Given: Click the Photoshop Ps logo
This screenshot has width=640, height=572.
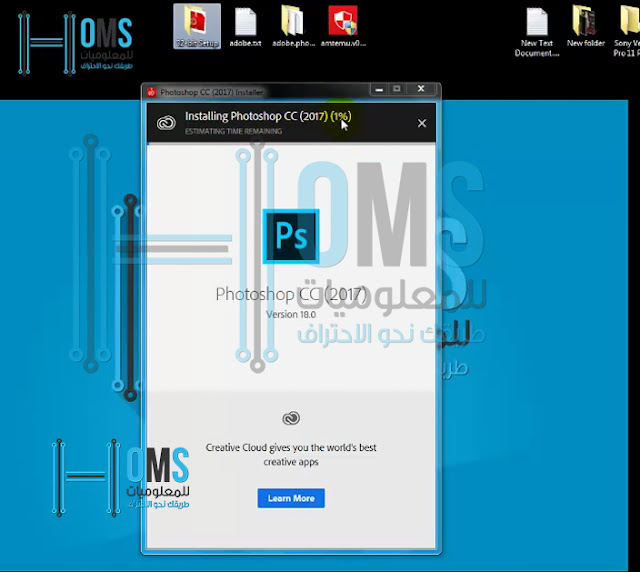Looking at the screenshot, I should point(291,236).
